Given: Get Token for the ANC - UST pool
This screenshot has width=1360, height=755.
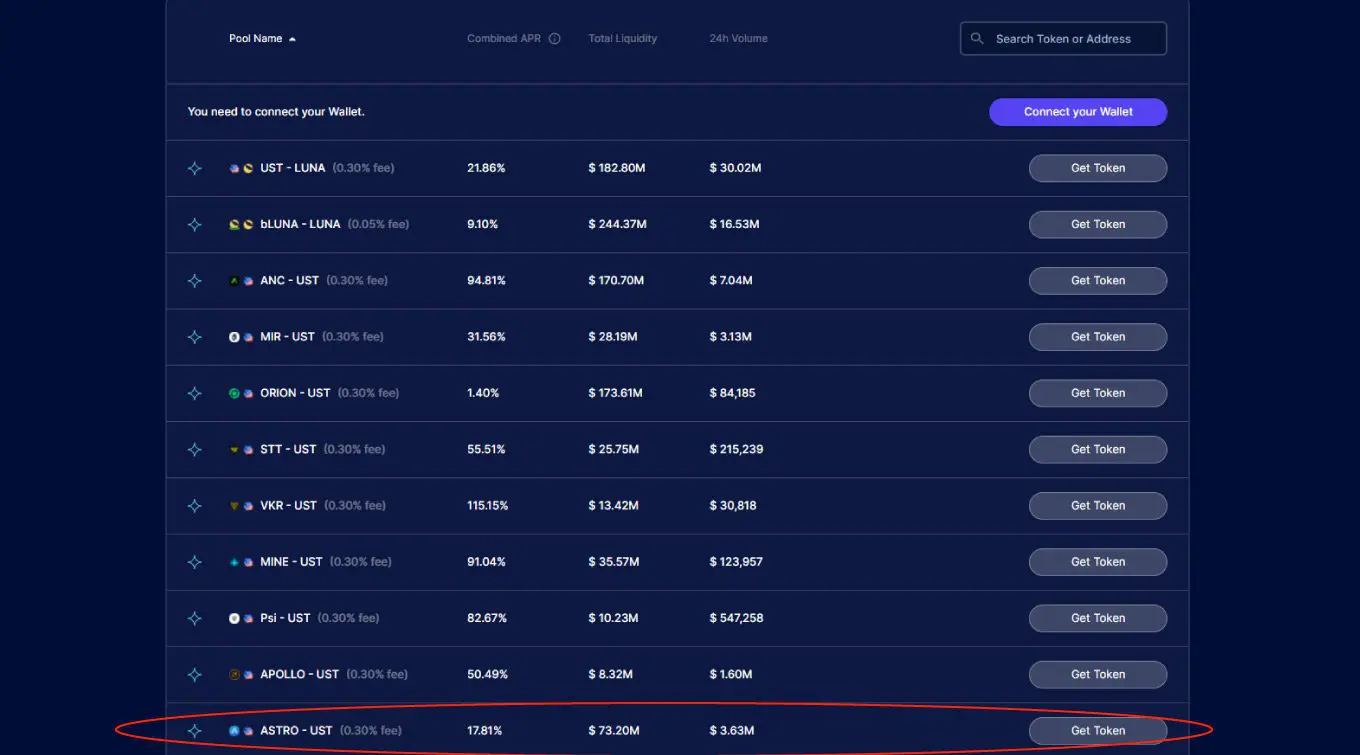Looking at the screenshot, I should click(x=1098, y=280).
